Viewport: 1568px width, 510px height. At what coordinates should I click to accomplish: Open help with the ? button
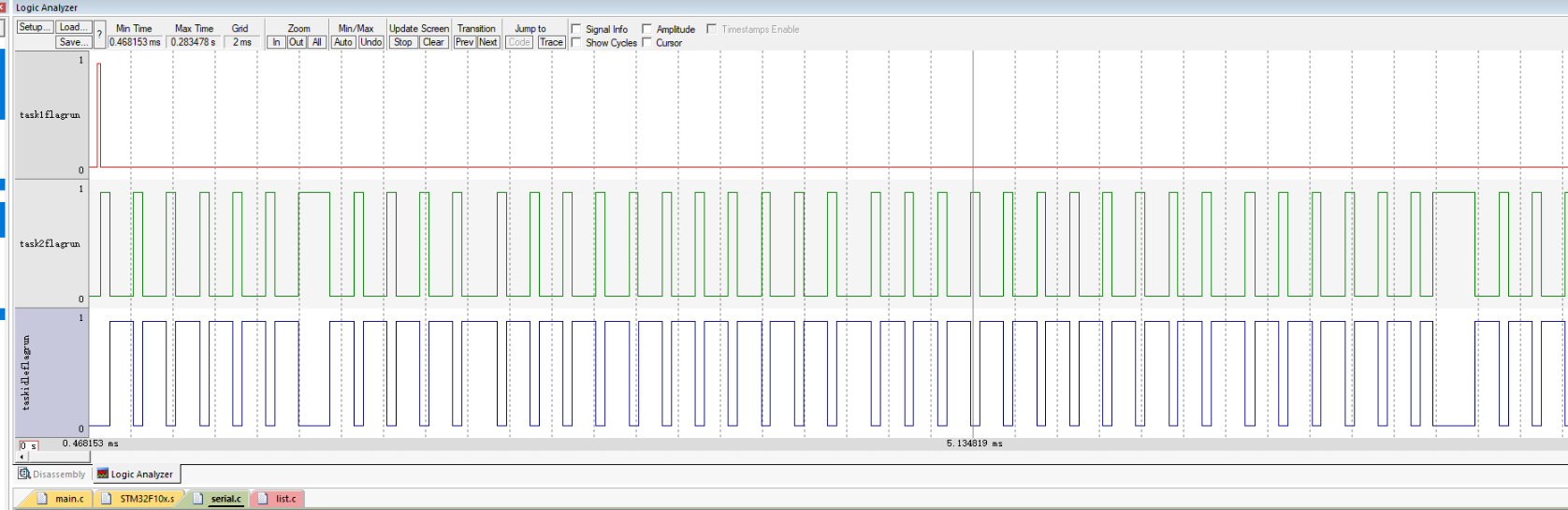coord(99,35)
